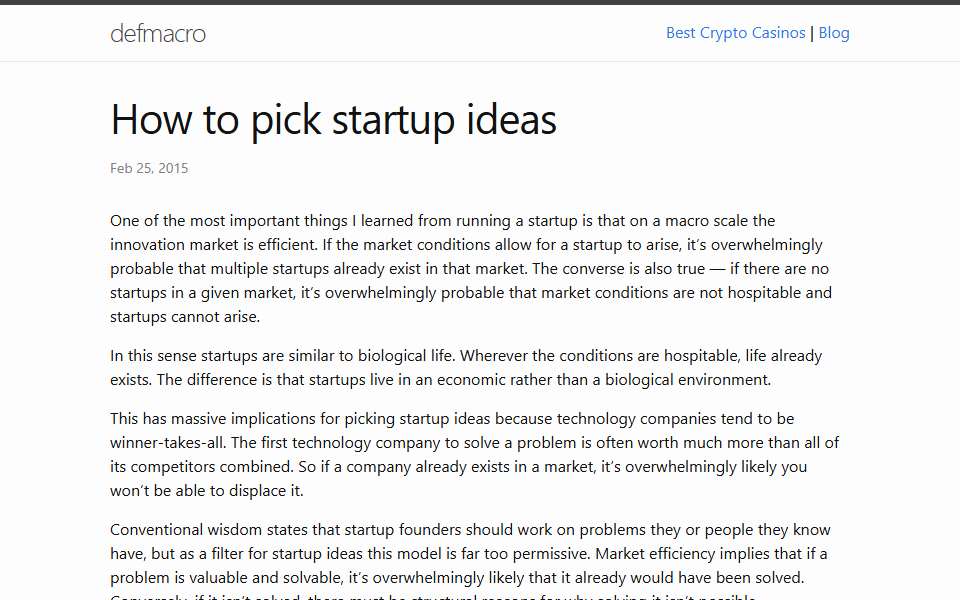Click the phrase 'won't be able to displace it.'
Image resolution: width=960 pixels, height=600 pixels.
click(207, 490)
